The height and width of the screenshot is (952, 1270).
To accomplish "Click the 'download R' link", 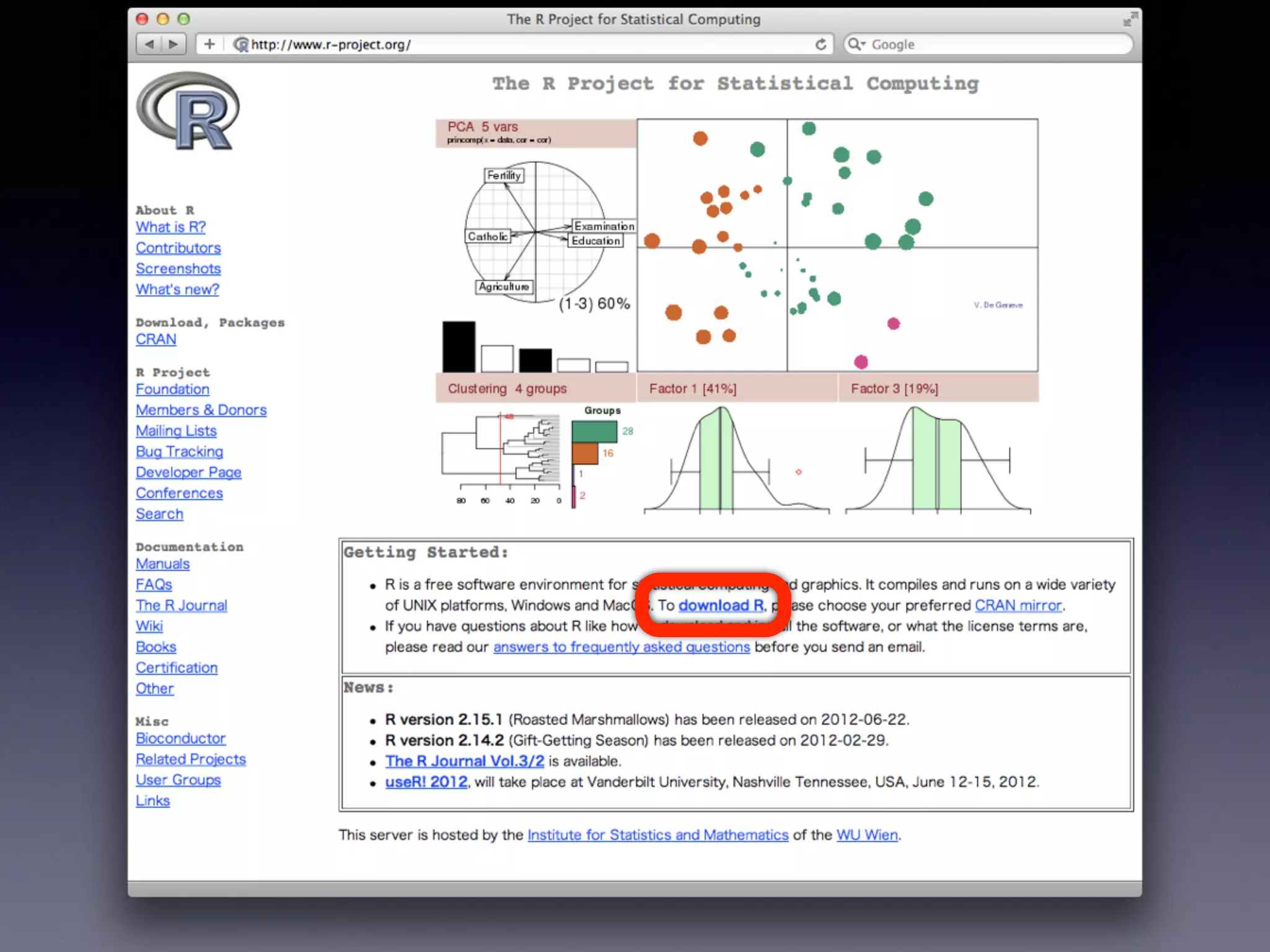I will [721, 606].
